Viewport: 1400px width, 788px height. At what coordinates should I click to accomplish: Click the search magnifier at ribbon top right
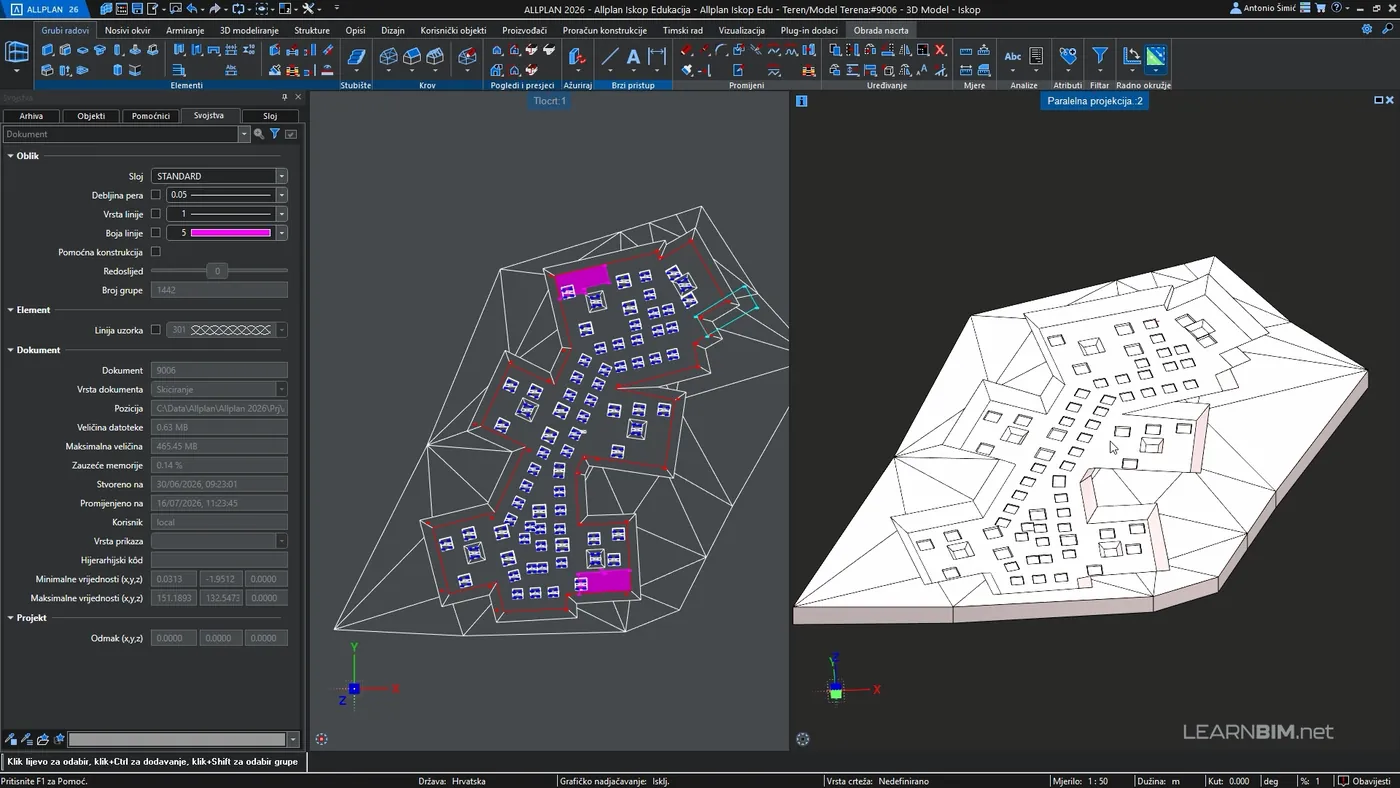click(1386, 30)
